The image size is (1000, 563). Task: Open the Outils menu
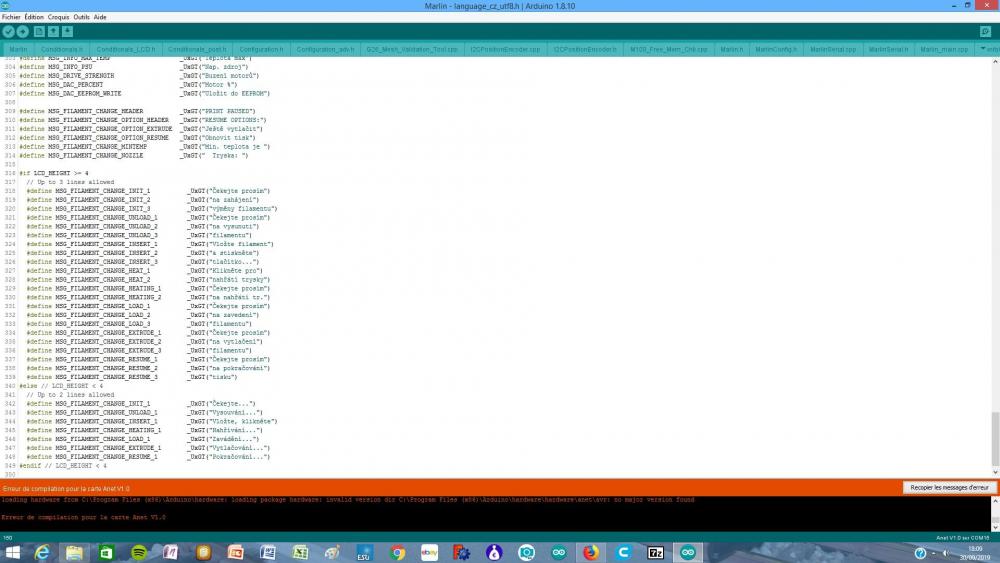(x=82, y=17)
